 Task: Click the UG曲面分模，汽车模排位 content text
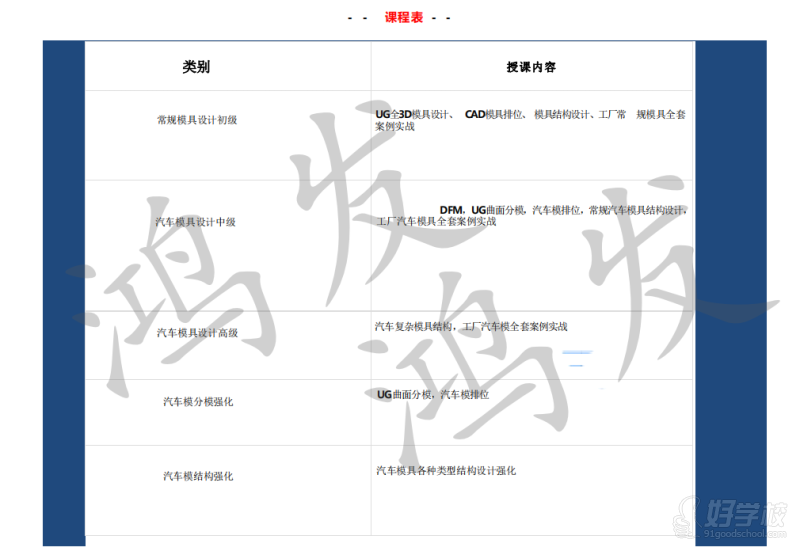click(433, 395)
